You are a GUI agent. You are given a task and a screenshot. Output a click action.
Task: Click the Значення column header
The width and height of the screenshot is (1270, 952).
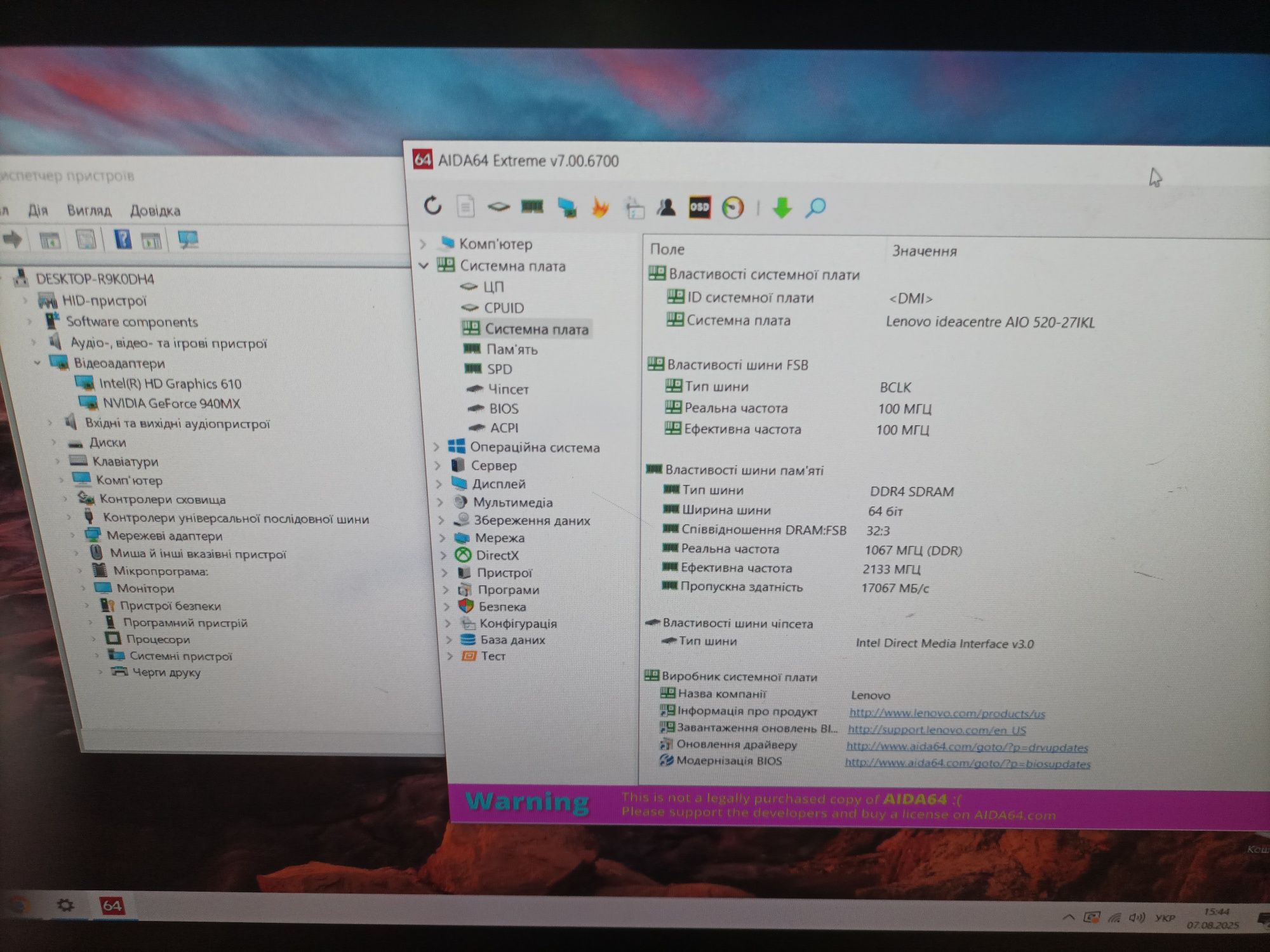pos(925,251)
